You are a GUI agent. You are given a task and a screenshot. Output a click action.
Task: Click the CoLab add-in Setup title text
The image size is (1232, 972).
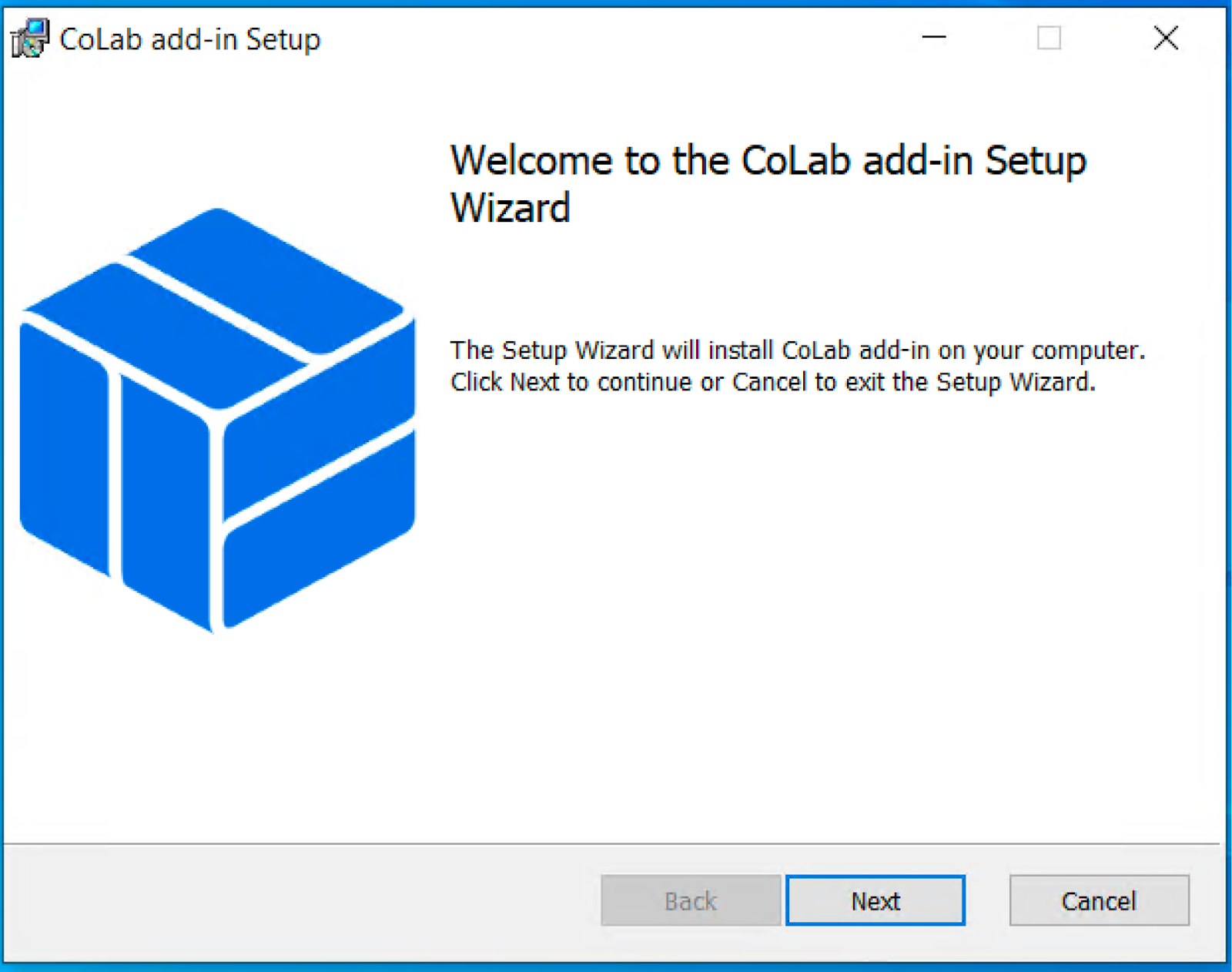coord(189,39)
